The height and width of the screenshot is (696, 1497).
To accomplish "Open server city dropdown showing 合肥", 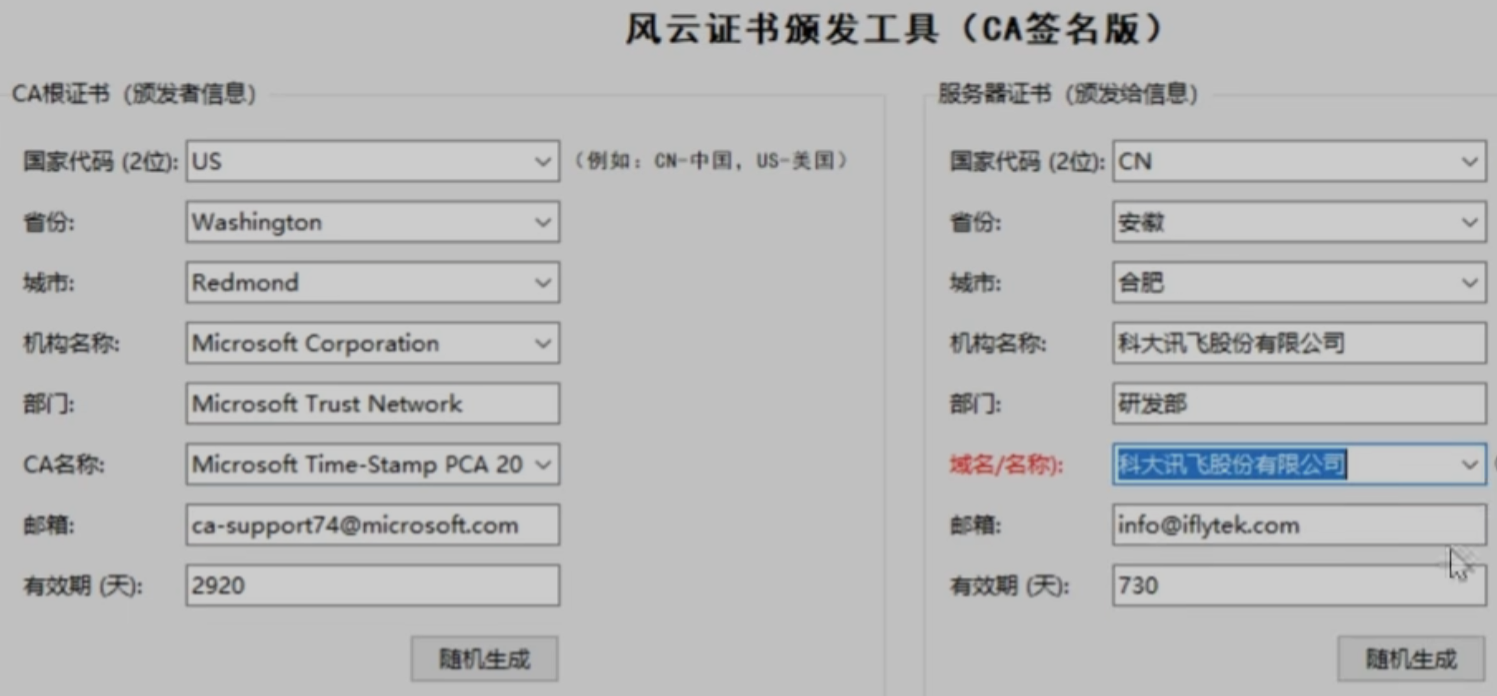I will 1469,283.
